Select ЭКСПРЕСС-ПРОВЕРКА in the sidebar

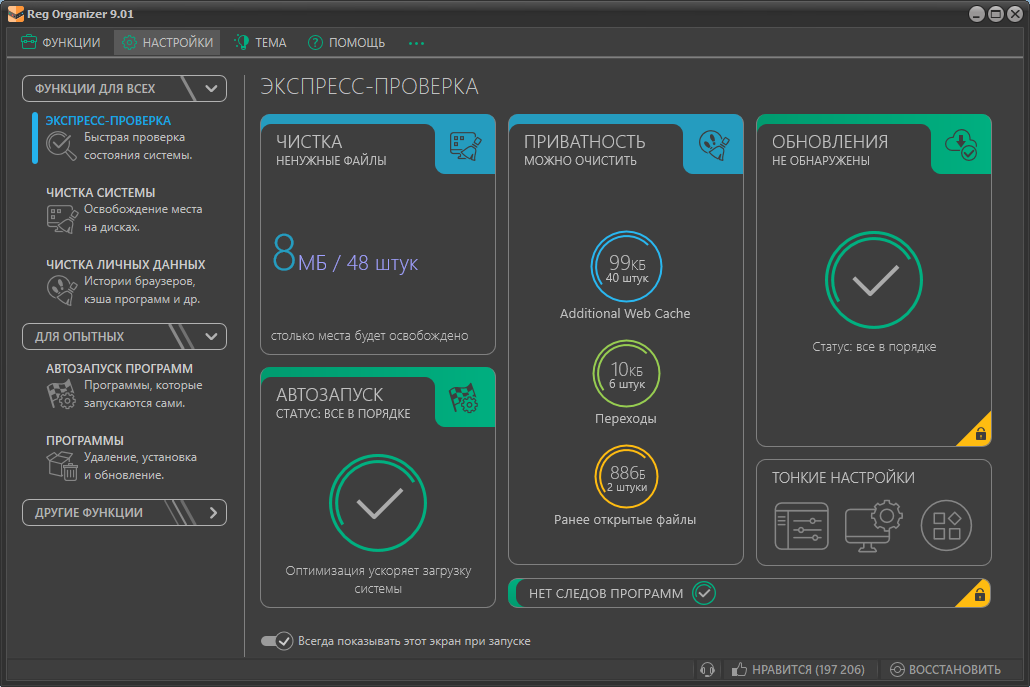click(108, 121)
